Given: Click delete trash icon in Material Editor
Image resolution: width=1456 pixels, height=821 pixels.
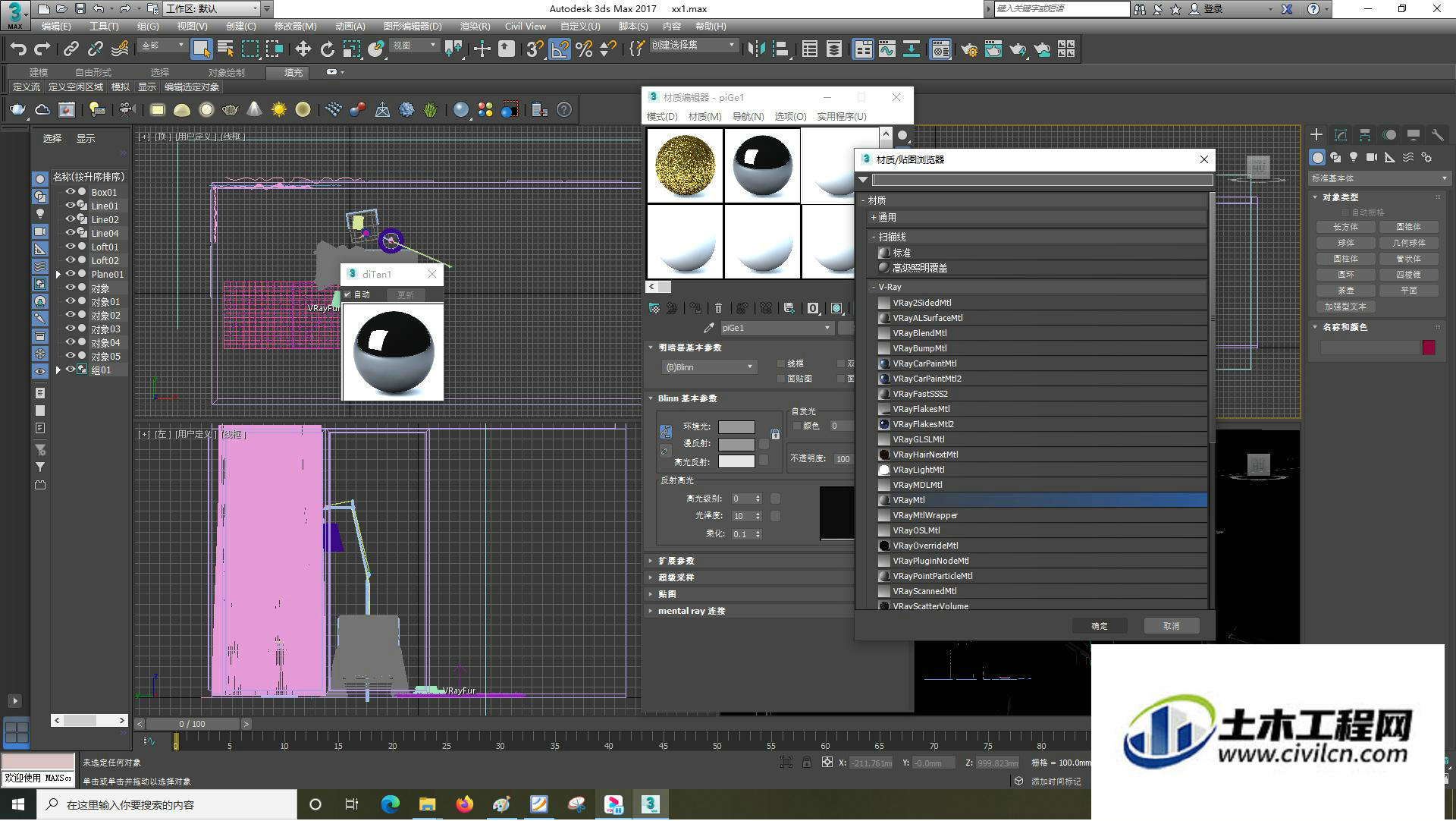Looking at the screenshot, I should (718, 308).
